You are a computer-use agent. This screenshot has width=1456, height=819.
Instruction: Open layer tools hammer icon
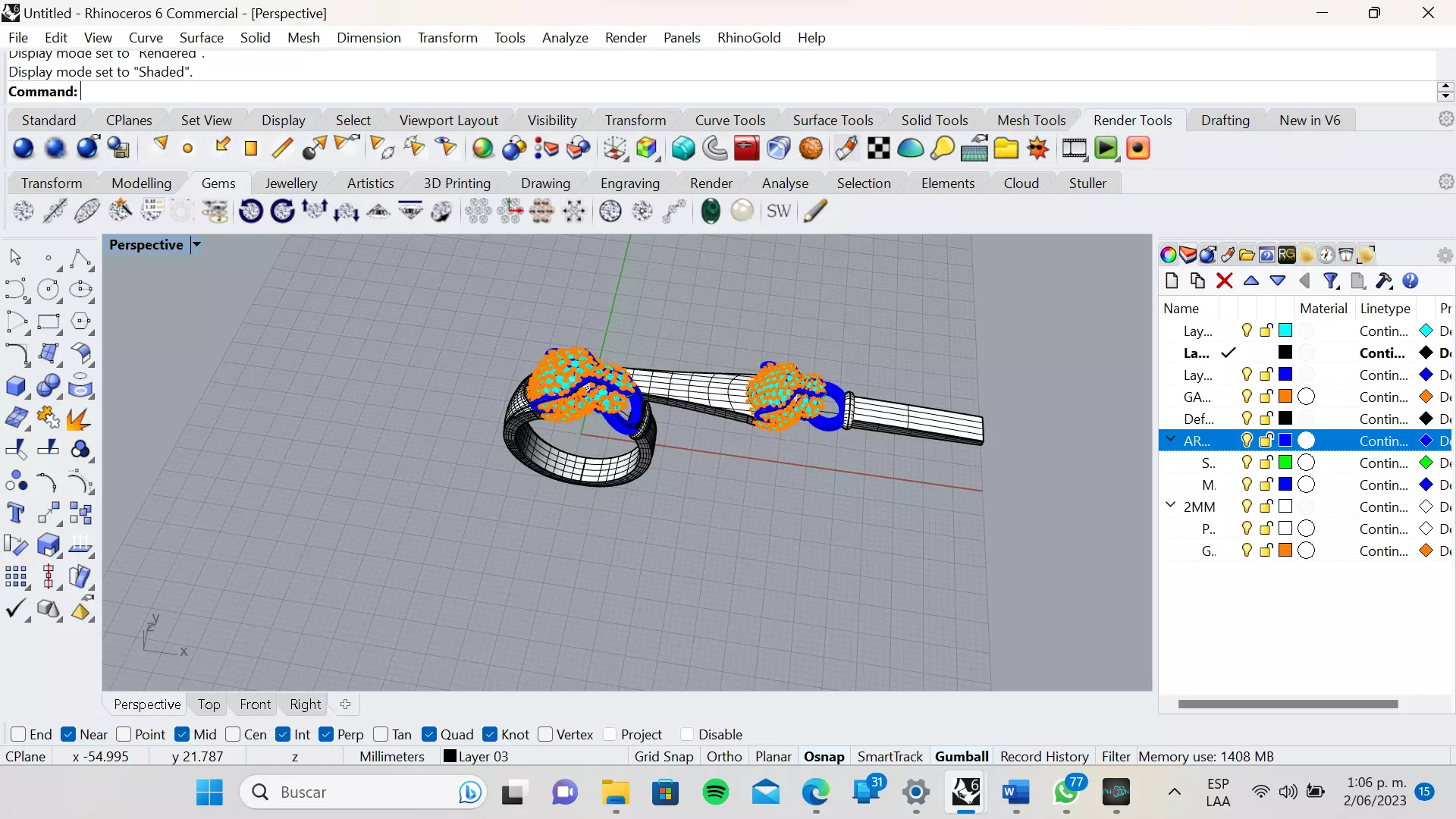coord(1384,281)
